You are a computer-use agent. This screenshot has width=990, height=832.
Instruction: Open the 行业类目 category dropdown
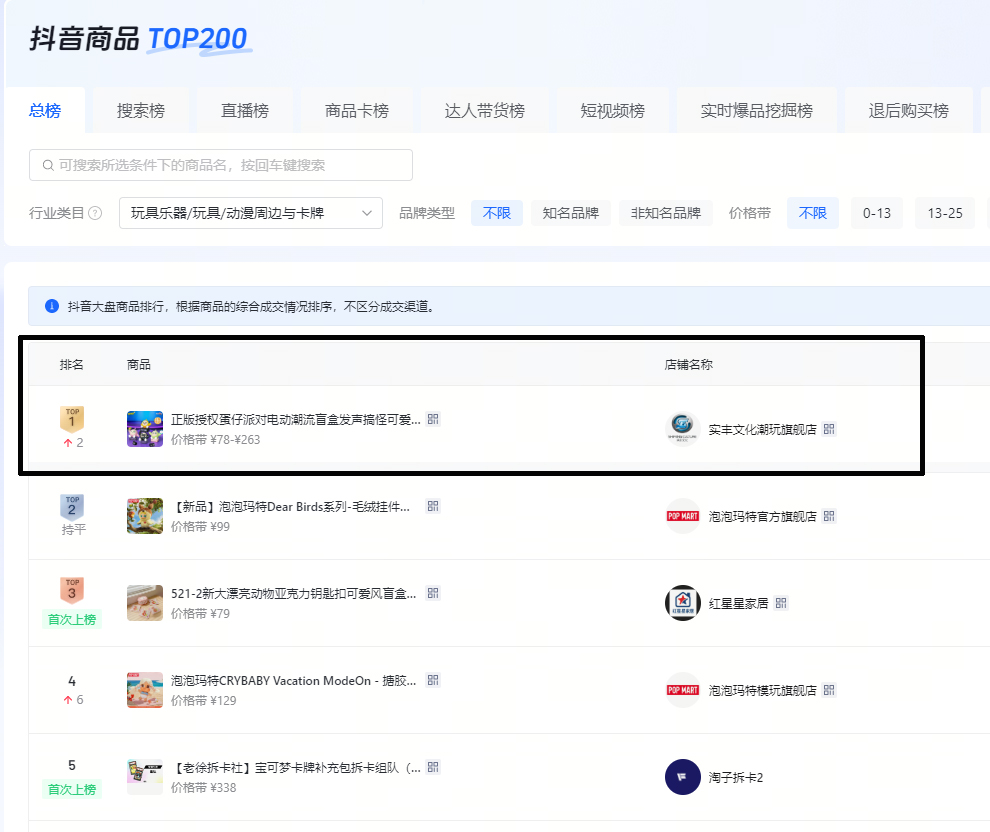pyautogui.click(x=251, y=213)
